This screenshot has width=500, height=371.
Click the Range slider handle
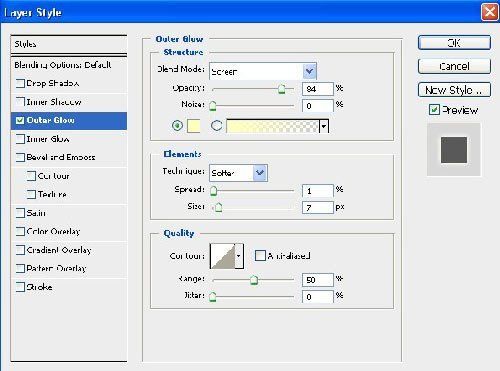point(254,280)
